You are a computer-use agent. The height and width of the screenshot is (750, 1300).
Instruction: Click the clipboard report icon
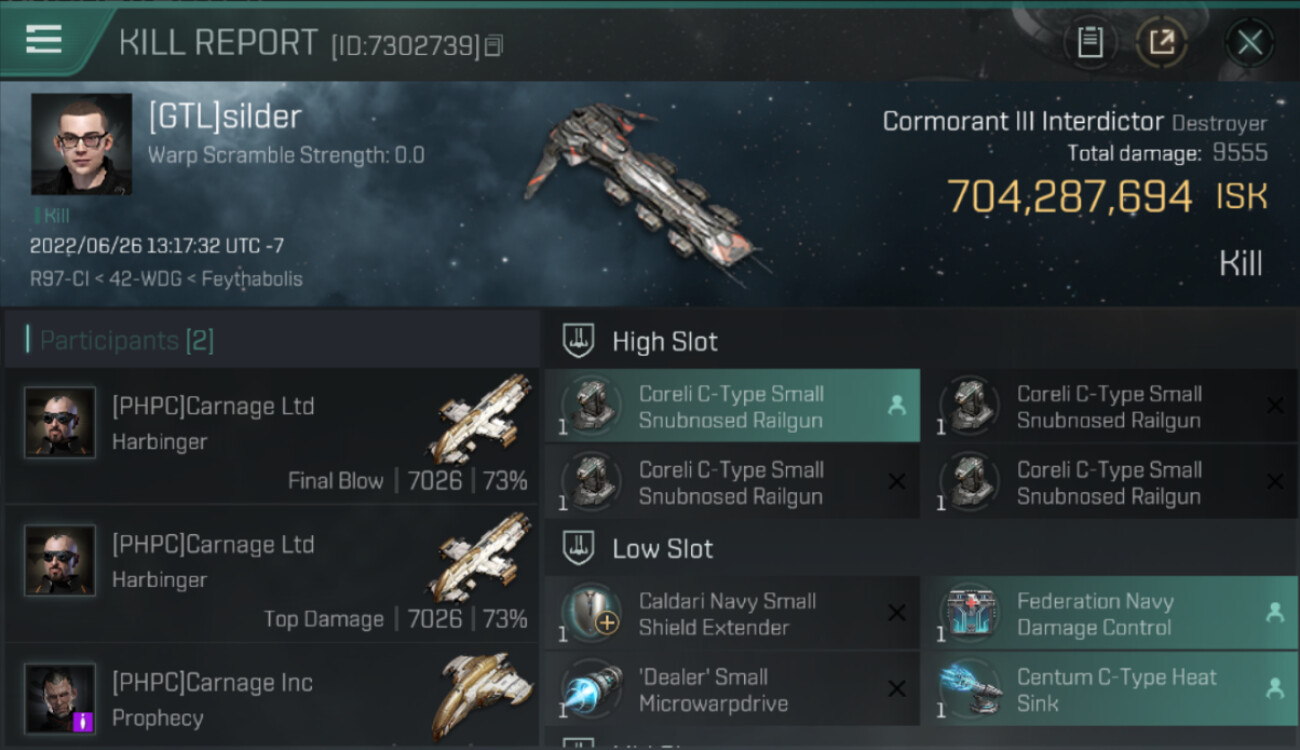click(1090, 42)
